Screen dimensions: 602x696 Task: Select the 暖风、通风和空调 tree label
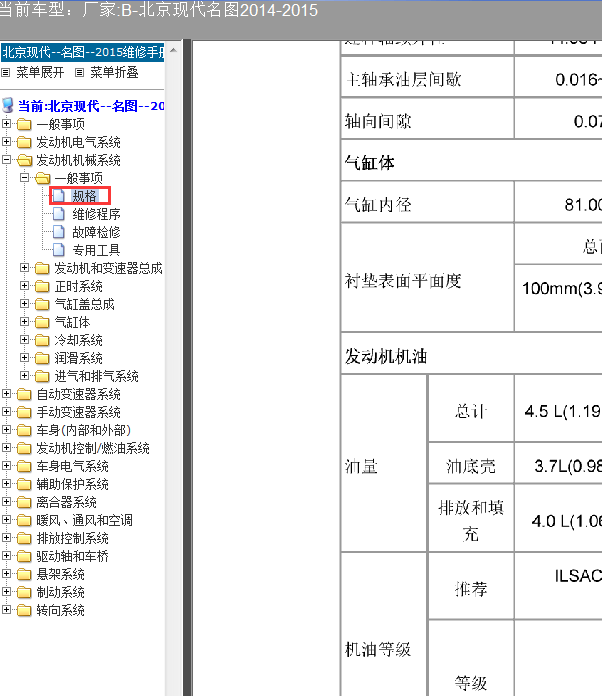coord(84,520)
